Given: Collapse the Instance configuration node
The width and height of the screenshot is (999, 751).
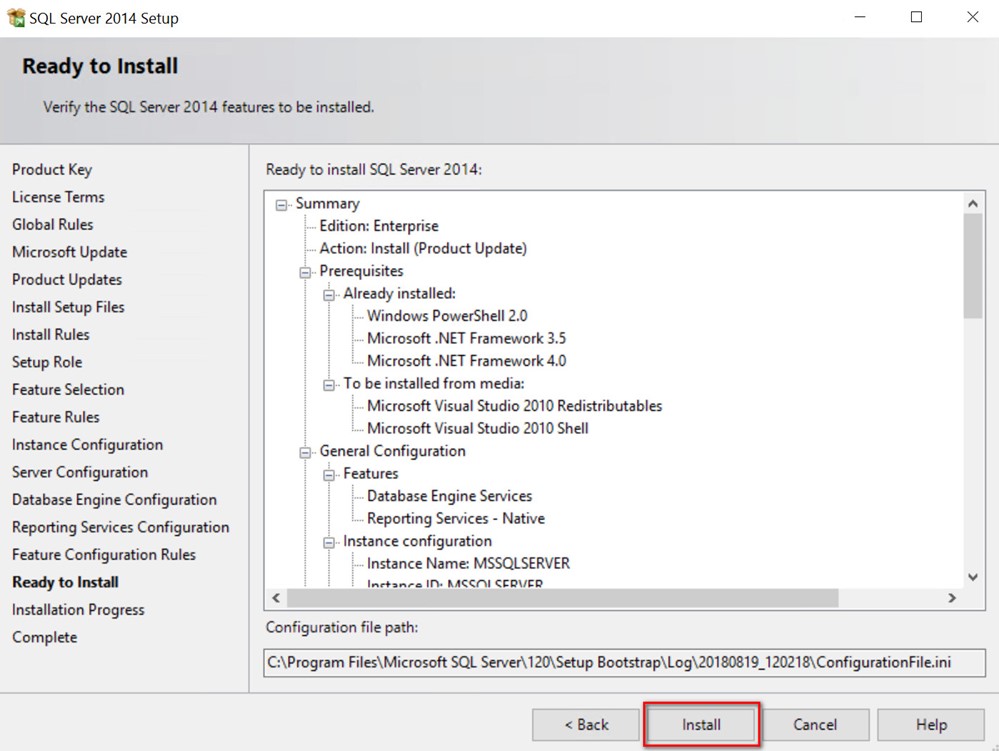Looking at the screenshot, I should click(x=329, y=543).
